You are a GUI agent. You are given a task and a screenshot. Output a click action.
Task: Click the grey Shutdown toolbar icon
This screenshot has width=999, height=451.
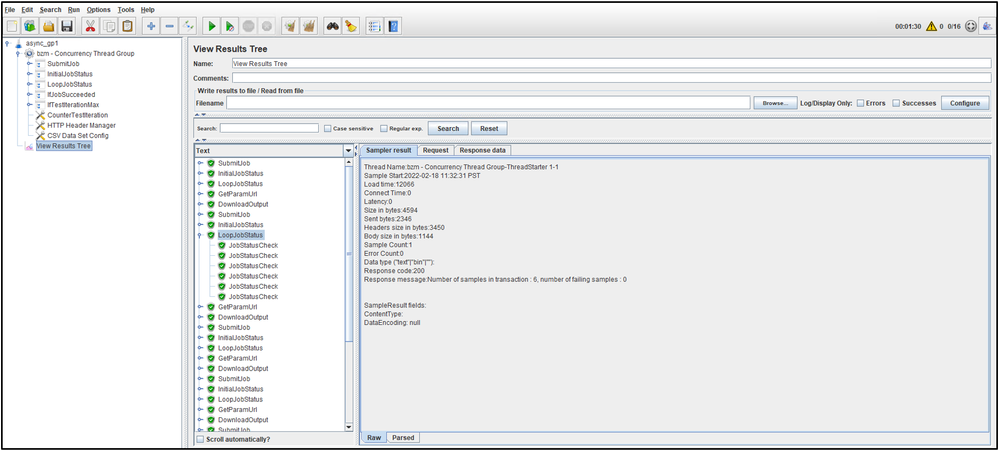click(267, 26)
